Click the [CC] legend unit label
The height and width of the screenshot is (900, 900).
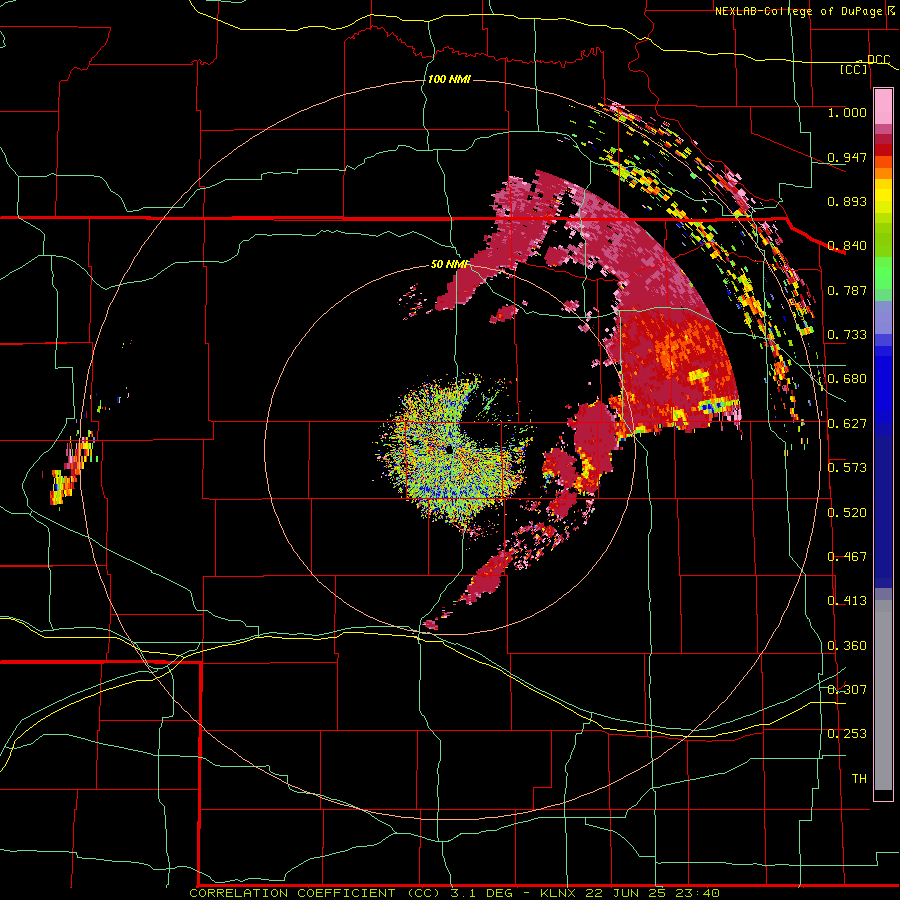click(x=854, y=69)
